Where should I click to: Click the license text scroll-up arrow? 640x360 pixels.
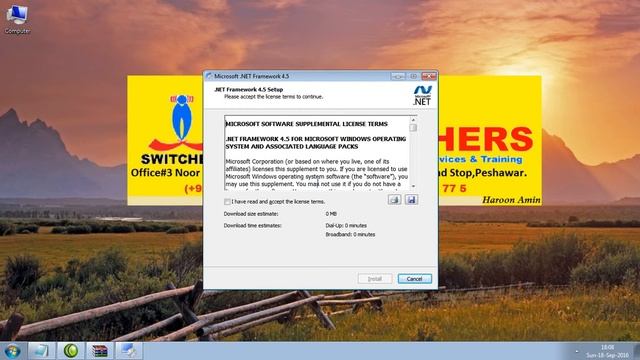(413, 120)
